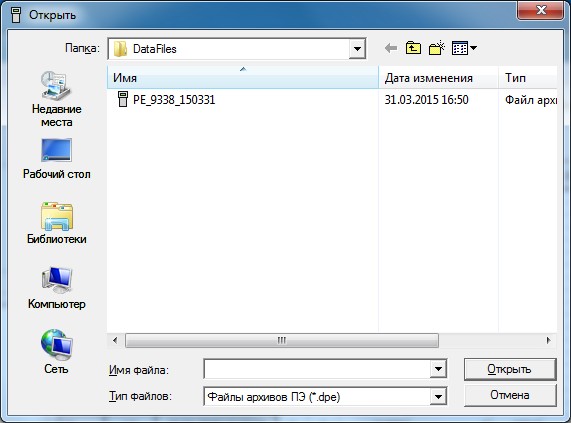
Task: Sort by the Тип column header
Action: 528,78
